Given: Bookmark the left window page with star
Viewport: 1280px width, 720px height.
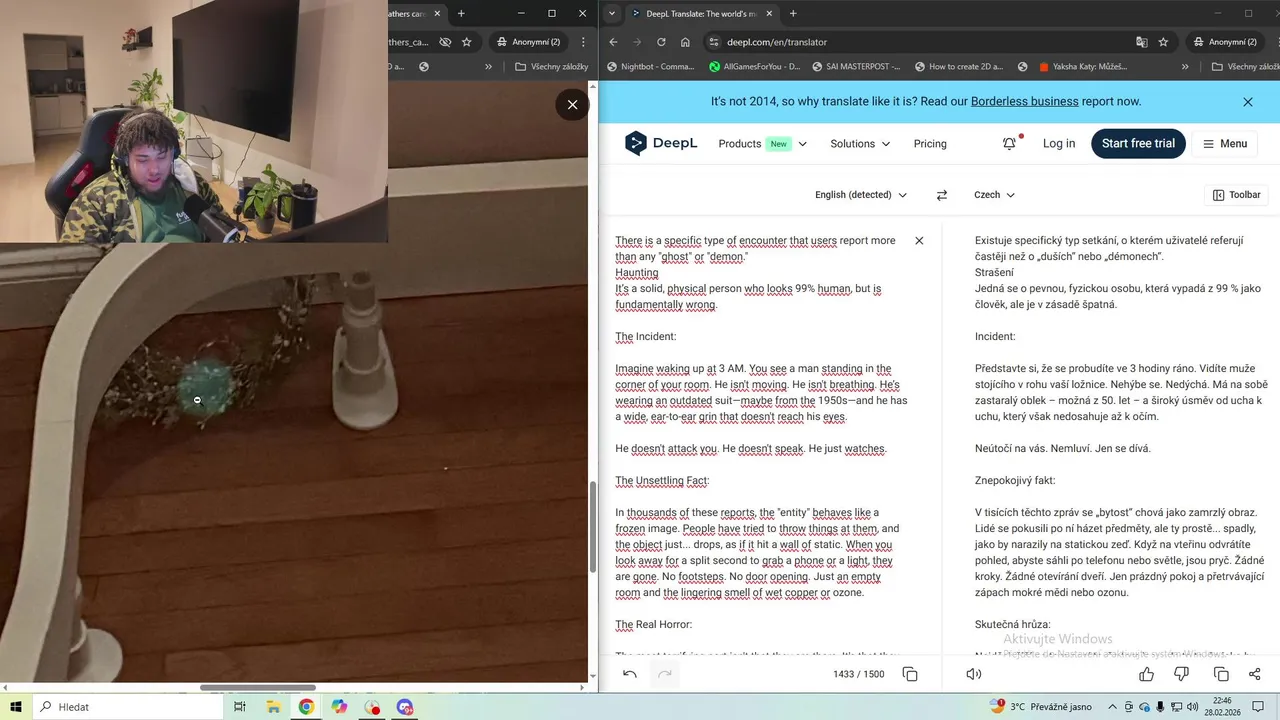Looking at the screenshot, I should (466, 42).
